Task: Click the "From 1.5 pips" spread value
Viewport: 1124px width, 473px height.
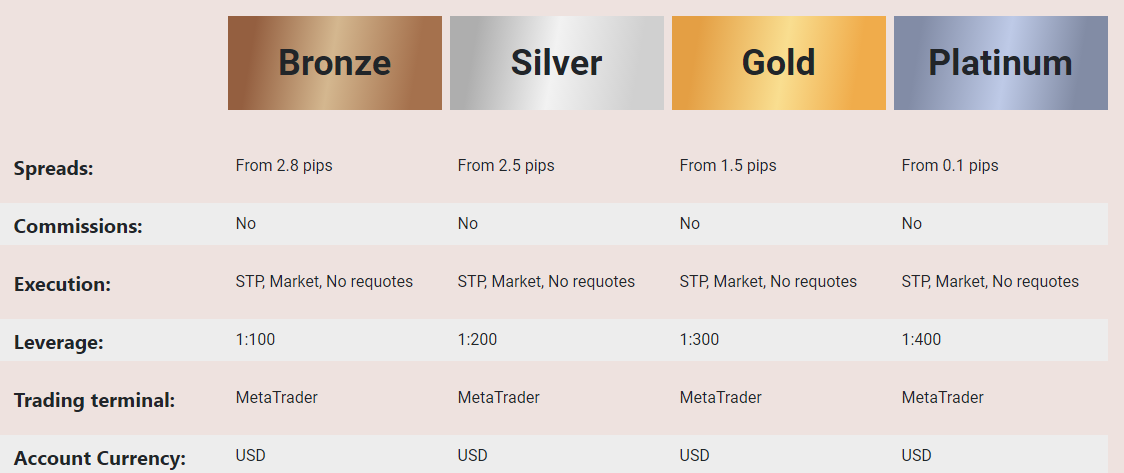Action: [728, 165]
